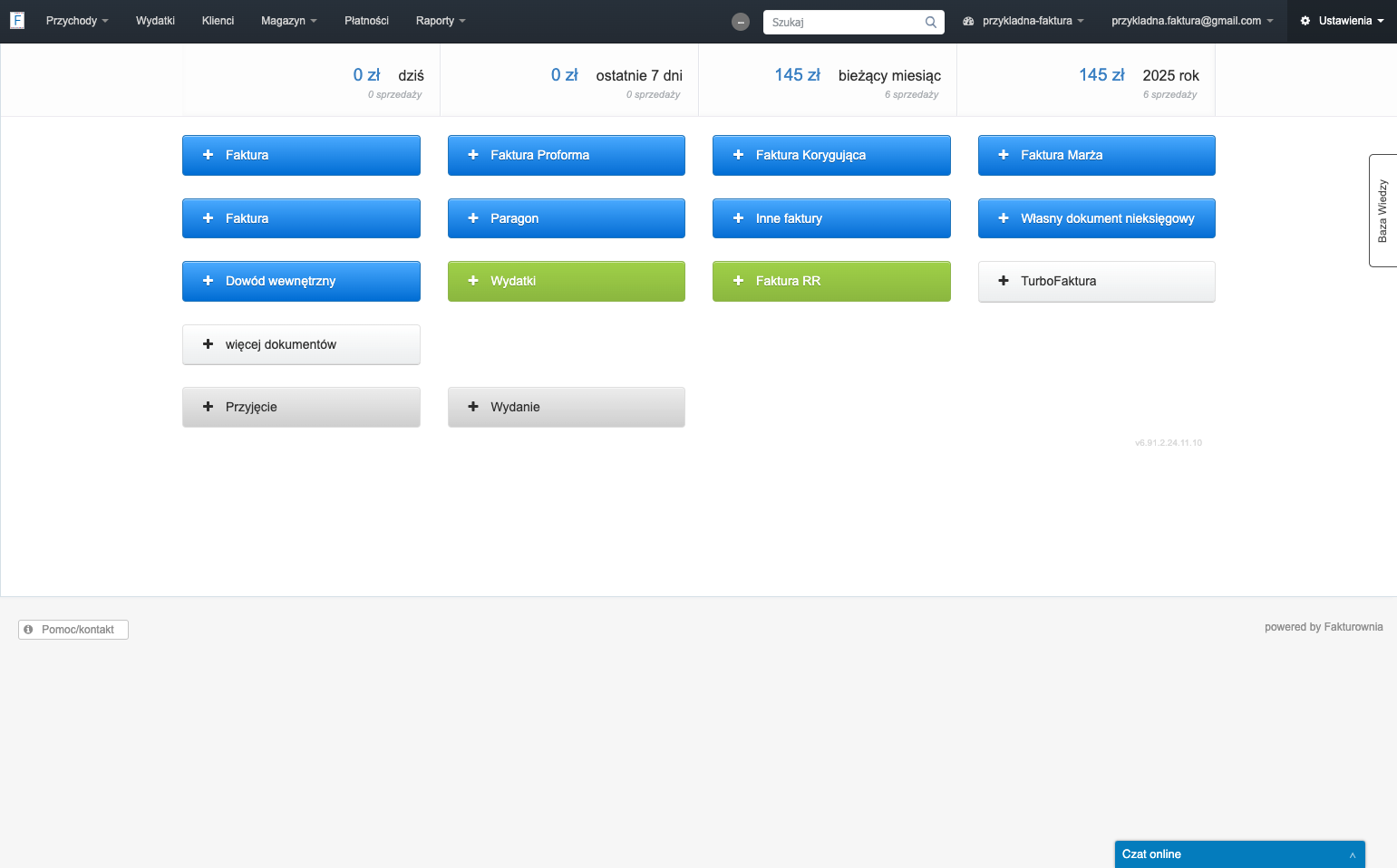Open the przykladna.faktura@gmail.com user dropdown
Image resolution: width=1397 pixels, height=868 pixels.
tap(1192, 21)
